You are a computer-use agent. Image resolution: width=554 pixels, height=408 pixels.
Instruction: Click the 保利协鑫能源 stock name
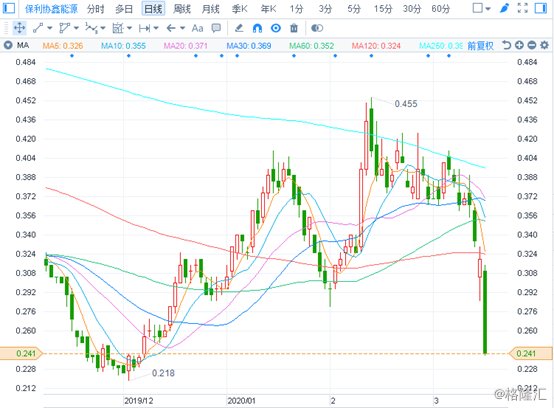(x=52, y=8)
